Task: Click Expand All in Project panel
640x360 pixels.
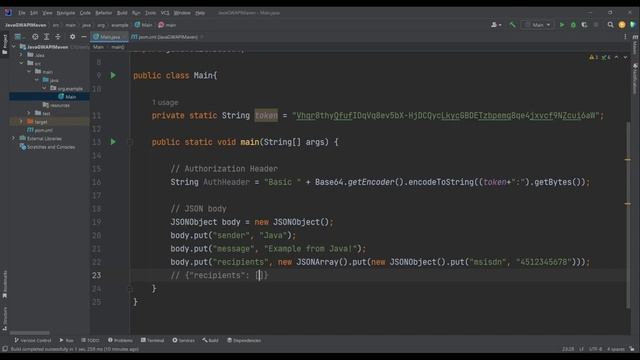Action: [x=47, y=37]
